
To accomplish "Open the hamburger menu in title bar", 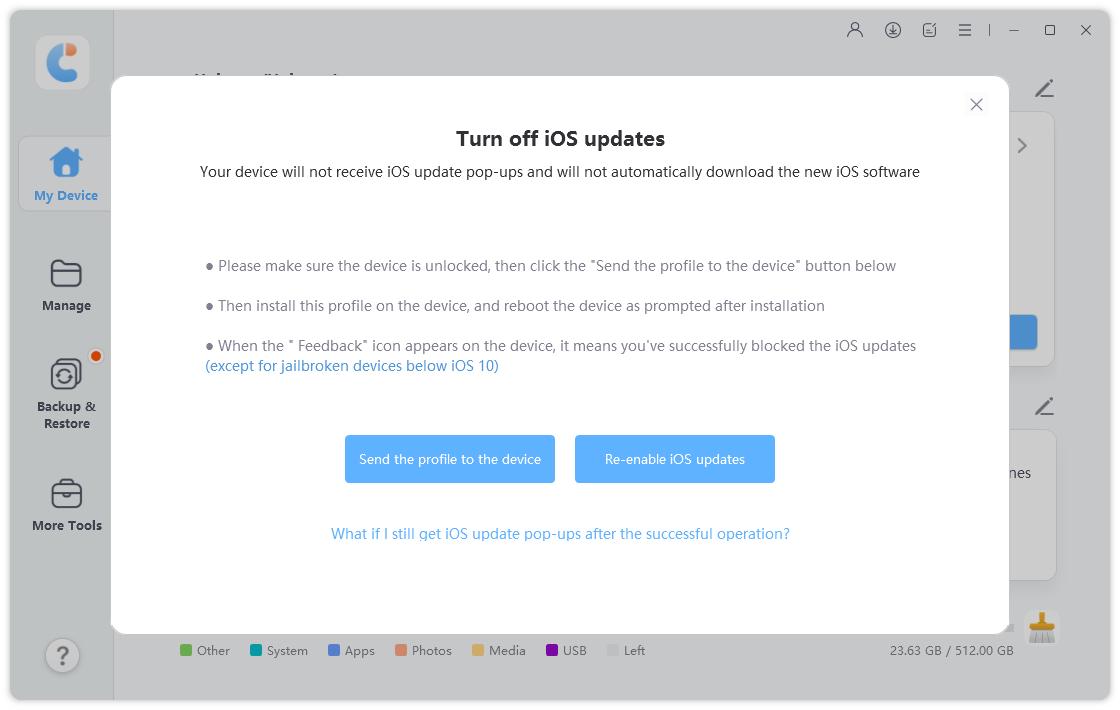I will point(965,30).
